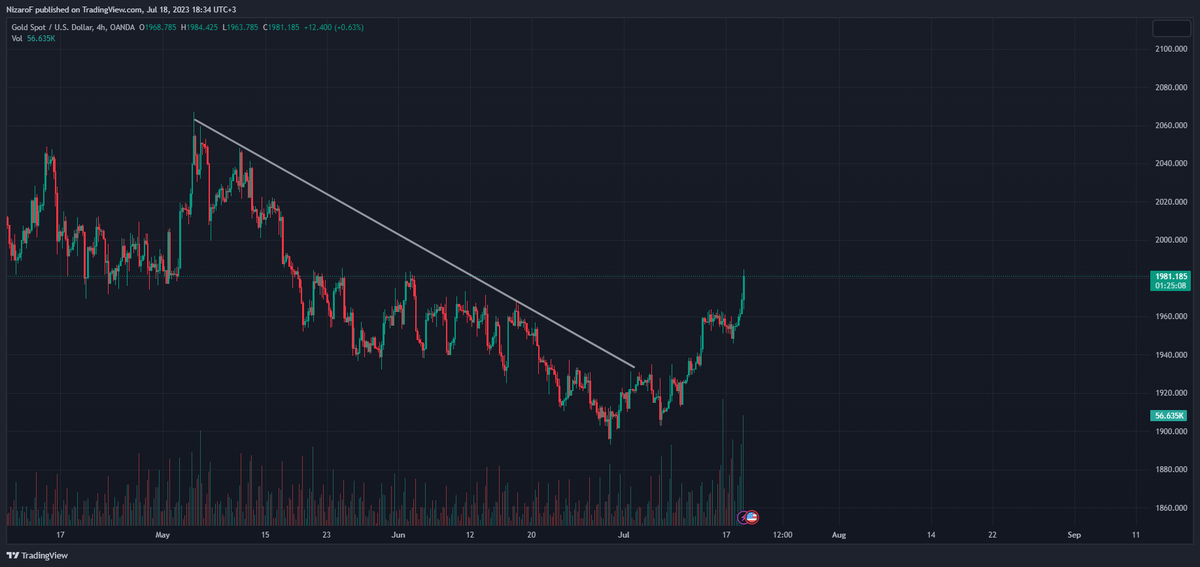Click the 1900.000 price axis label
Screen dimensions: 1200x567
point(1170,432)
